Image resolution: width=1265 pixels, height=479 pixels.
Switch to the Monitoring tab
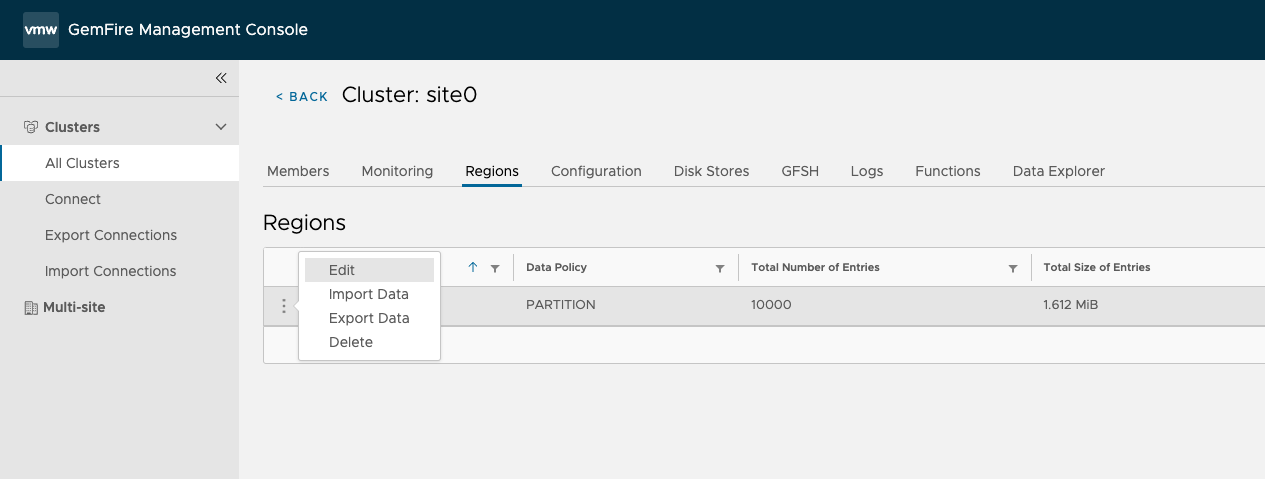click(397, 171)
